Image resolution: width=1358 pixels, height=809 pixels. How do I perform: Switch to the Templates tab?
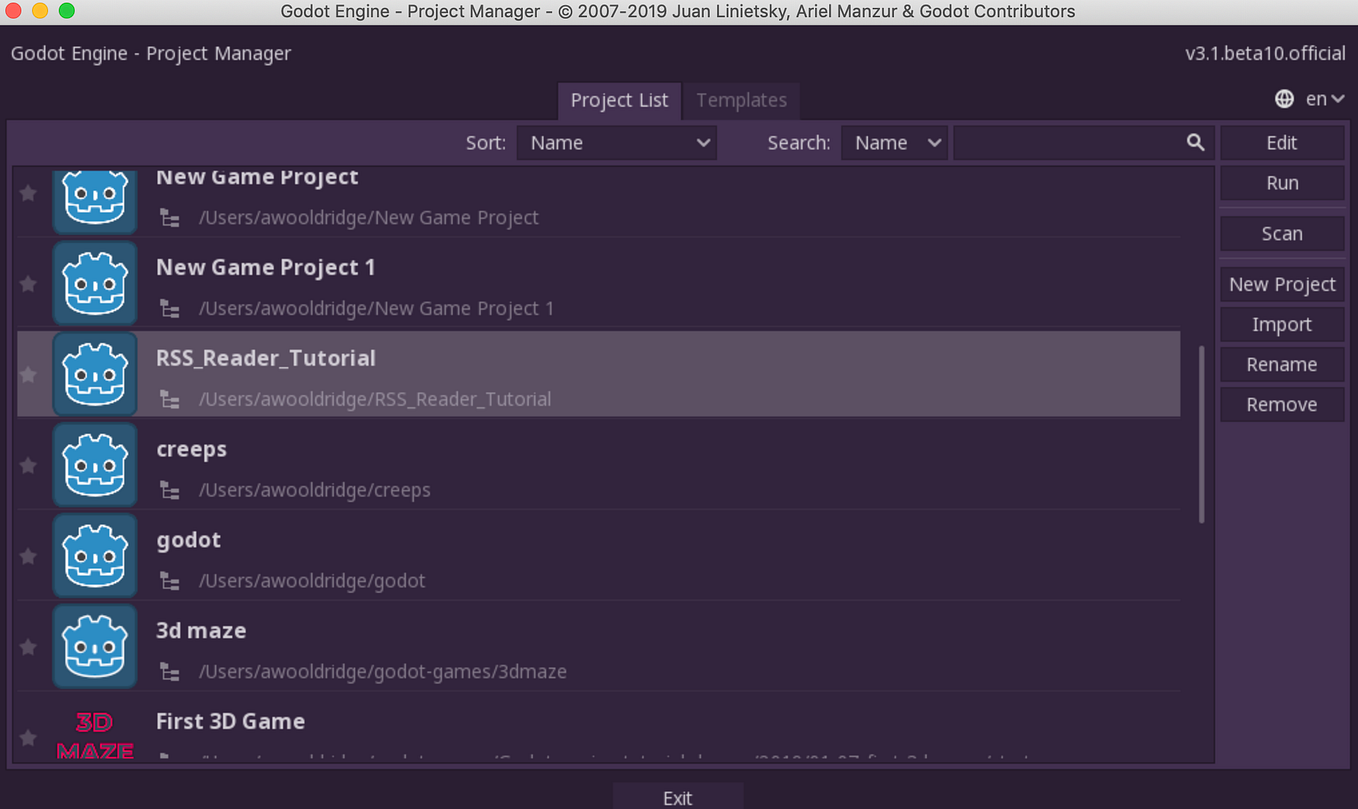click(741, 100)
